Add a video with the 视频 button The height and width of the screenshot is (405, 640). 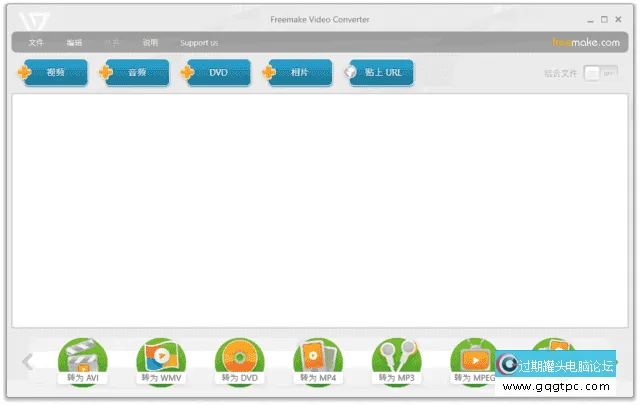tap(53, 73)
